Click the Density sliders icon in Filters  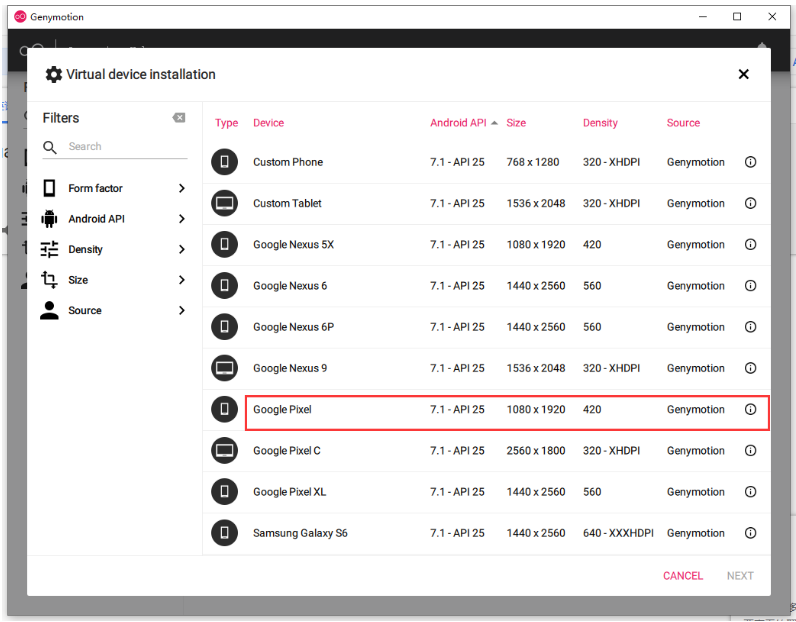coord(49,249)
